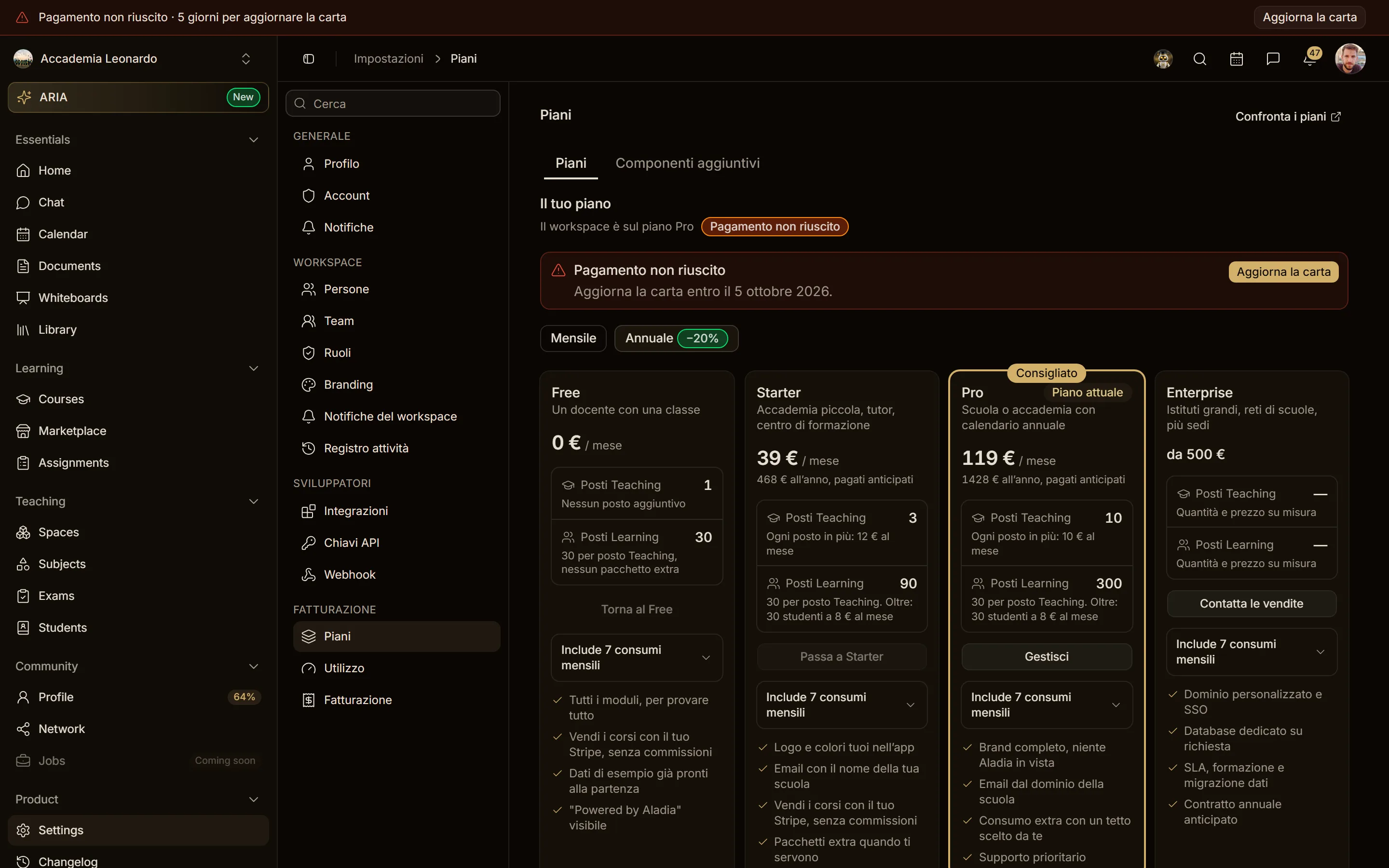
Task: Open ARIA assistant in sidebar
Action: click(x=138, y=97)
